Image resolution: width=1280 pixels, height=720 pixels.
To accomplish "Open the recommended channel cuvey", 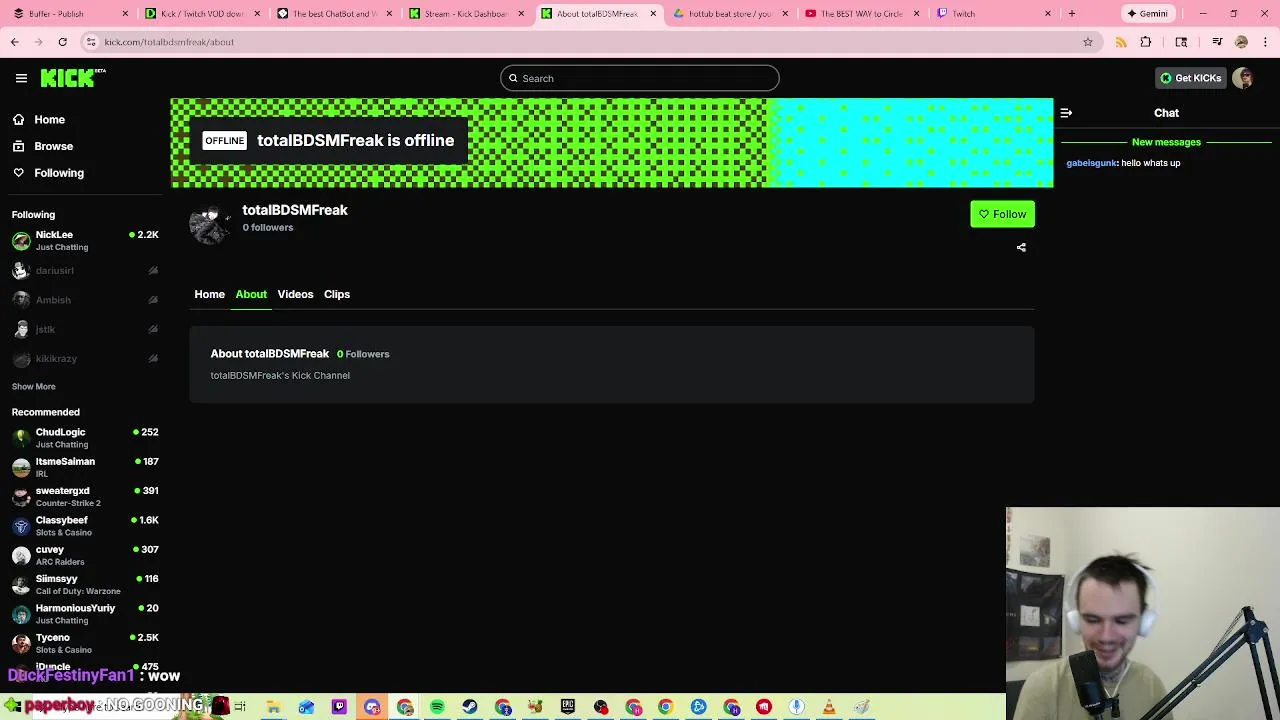I will [85, 555].
